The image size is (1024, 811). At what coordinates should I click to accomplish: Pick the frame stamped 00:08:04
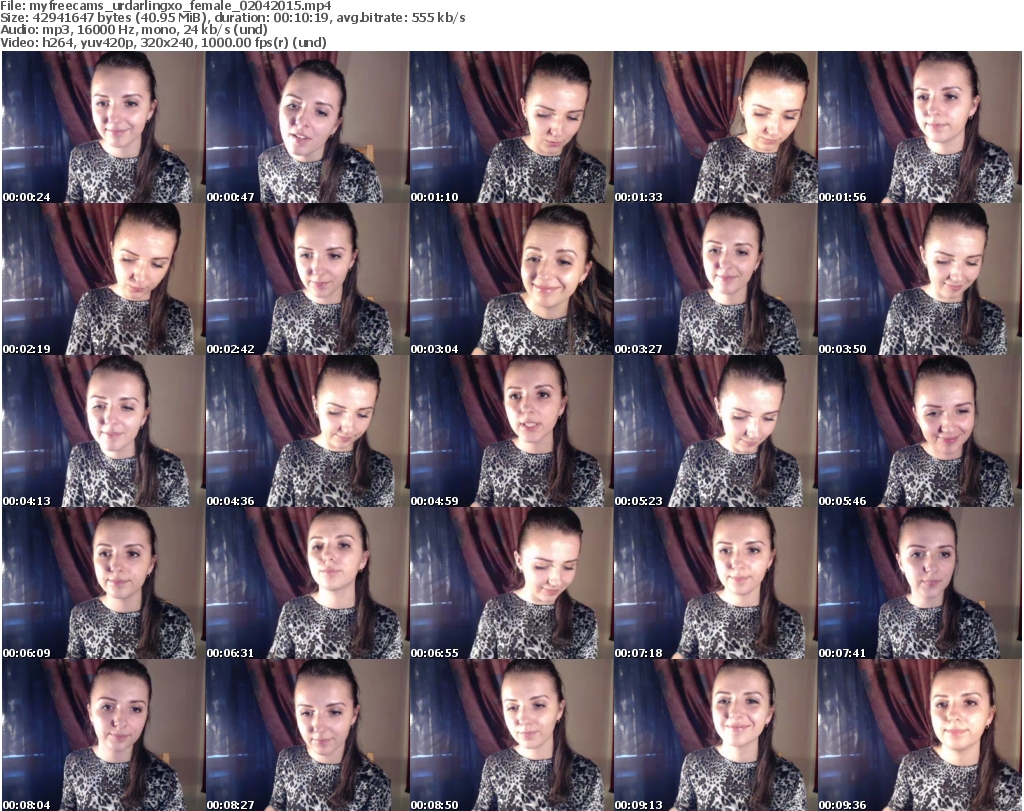[x=103, y=735]
